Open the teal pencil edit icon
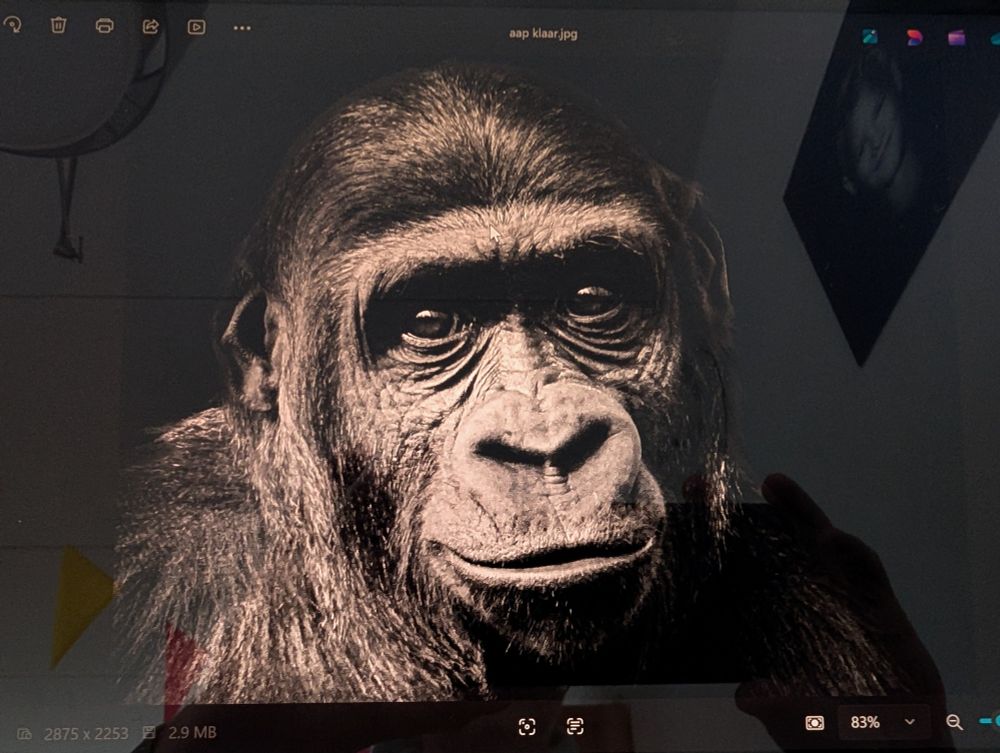The image size is (1000, 753). [x=869, y=36]
